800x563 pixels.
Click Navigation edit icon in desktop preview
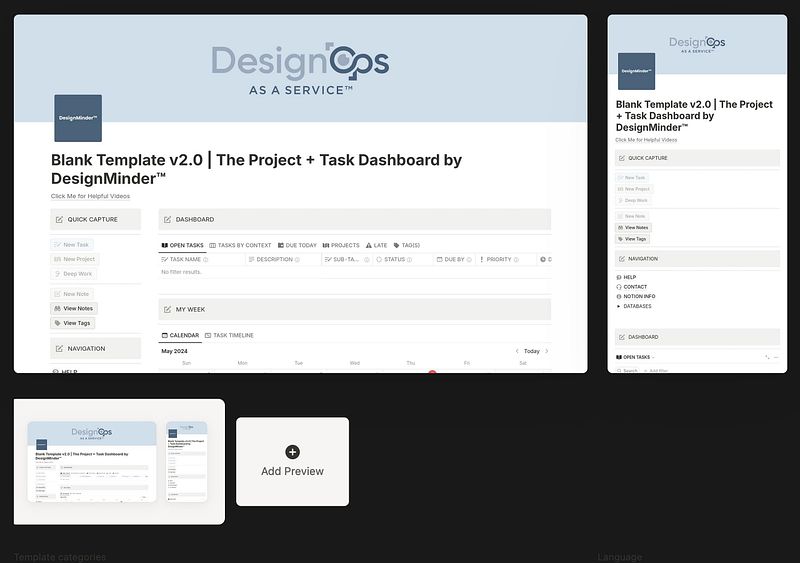pyautogui.click(x=59, y=349)
